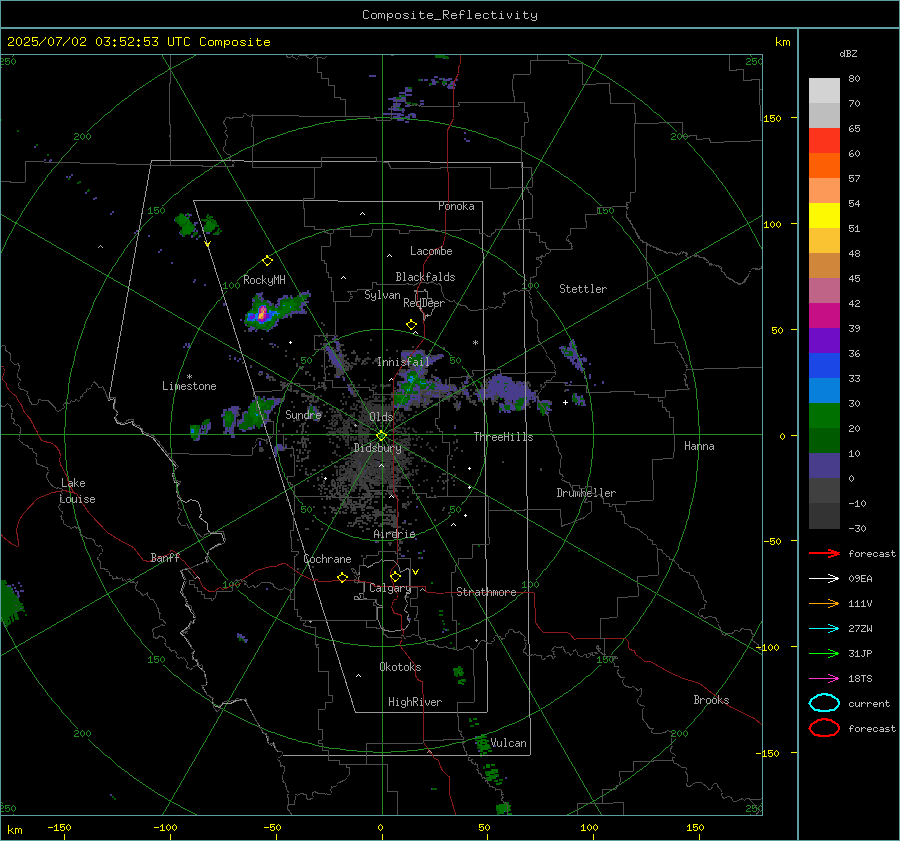Screen dimensions: 900x841
Task: Click the bright yellow 51-54 dBZ swatch
Action: 824,216
